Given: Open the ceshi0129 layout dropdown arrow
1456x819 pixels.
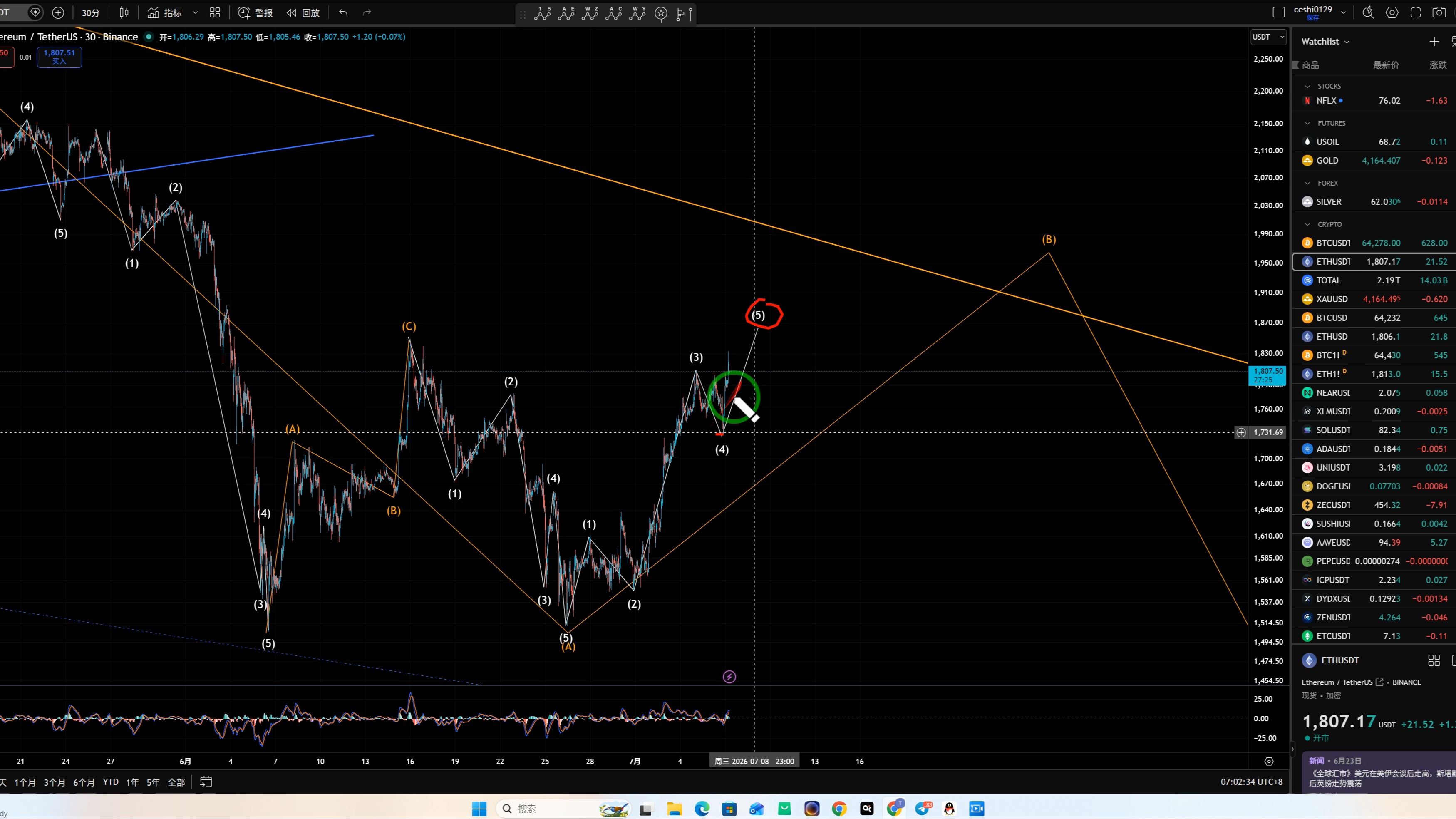Looking at the screenshot, I should pyautogui.click(x=1344, y=12).
